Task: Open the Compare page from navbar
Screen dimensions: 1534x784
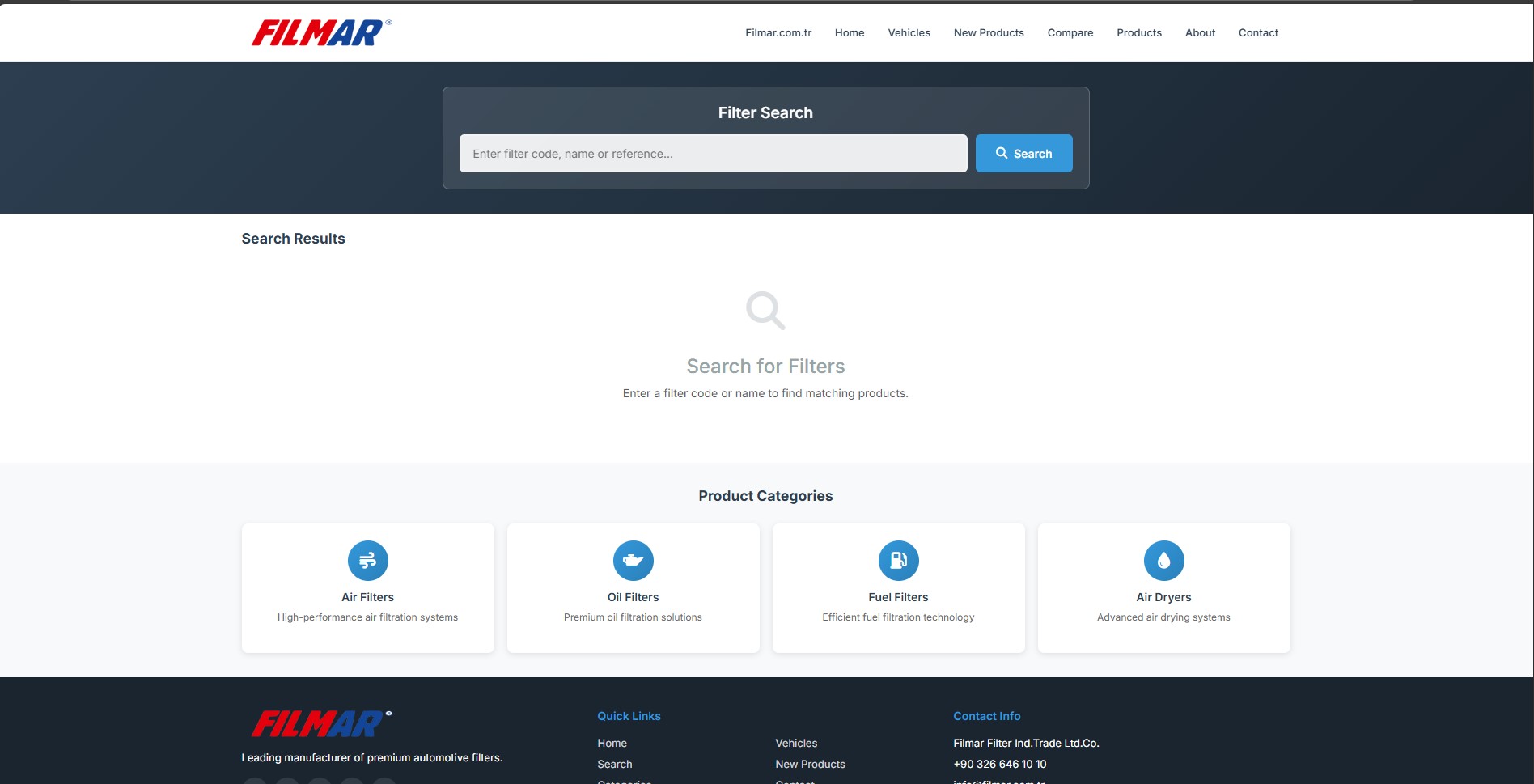Action: 1070,33
